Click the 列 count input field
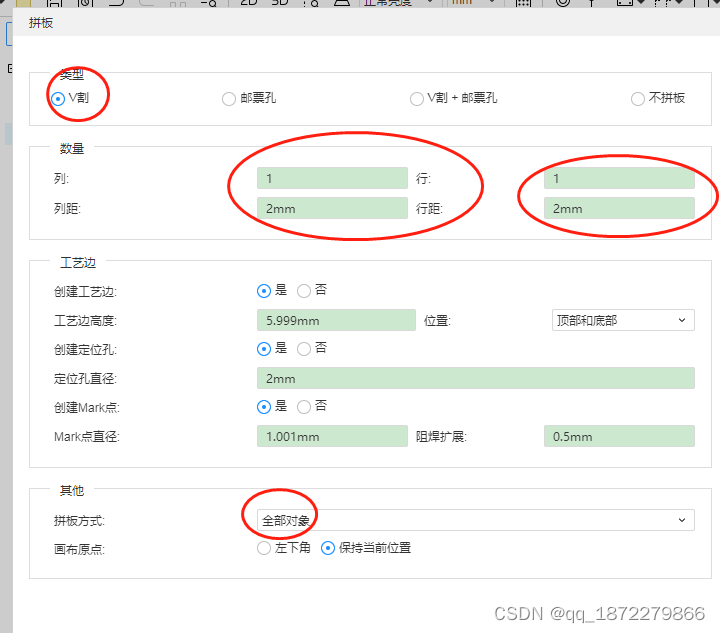The height and width of the screenshot is (633, 720). click(332, 178)
